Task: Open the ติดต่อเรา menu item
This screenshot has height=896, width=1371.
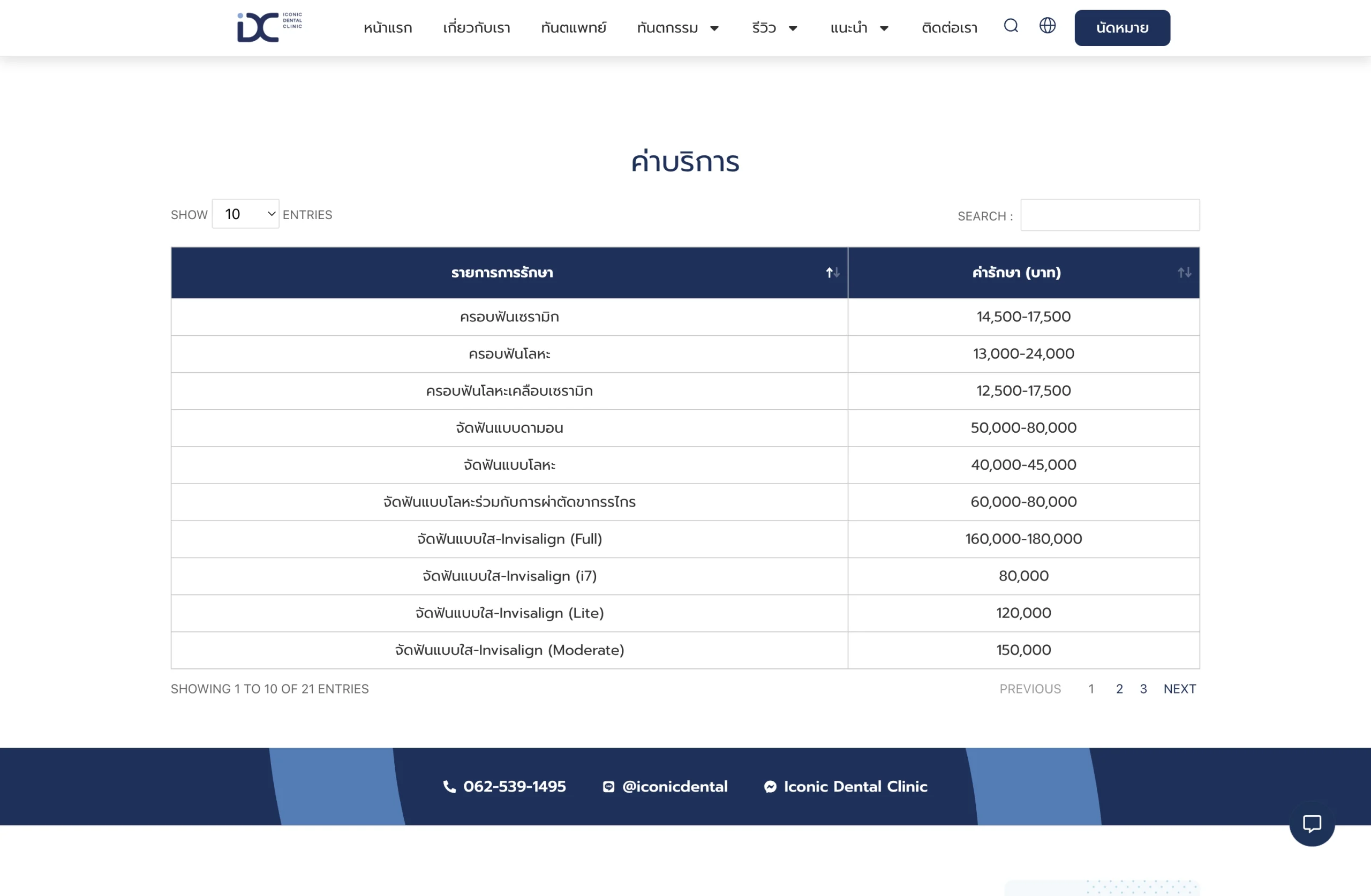Action: [950, 28]
